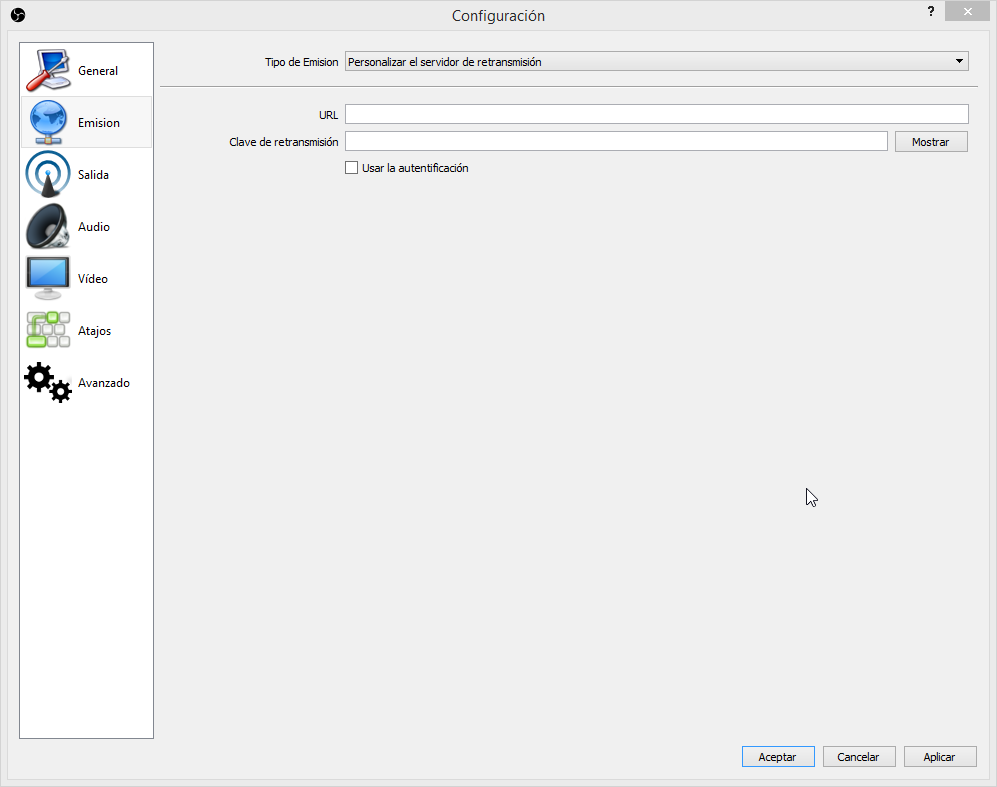This screenshot has height=787, width=997.
Task: Enable Usar la autentificación checkbox
Action: pyautogui.click(x=352, y=167)
